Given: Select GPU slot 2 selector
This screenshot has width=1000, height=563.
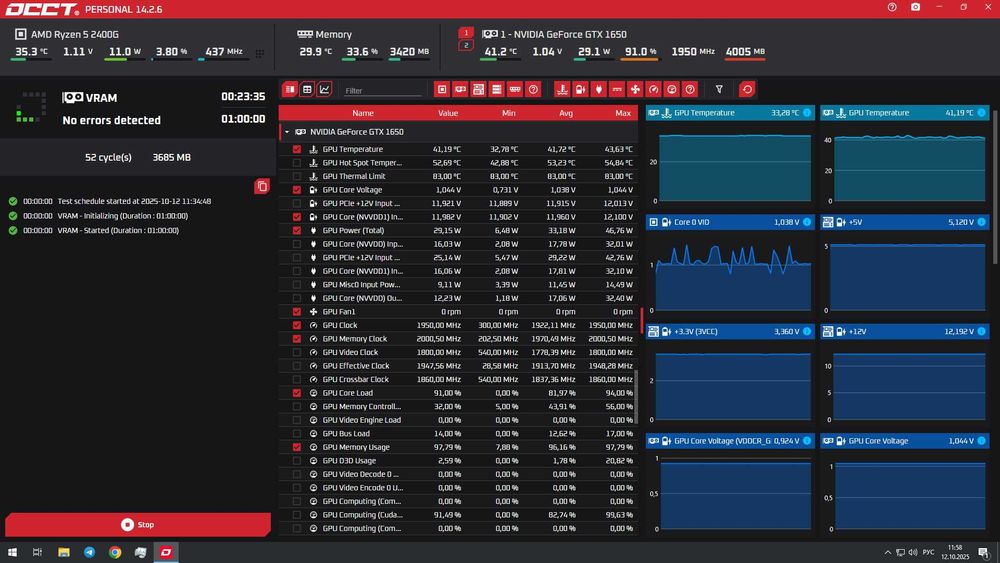Looking at the screenshot, I should point(466,45).
